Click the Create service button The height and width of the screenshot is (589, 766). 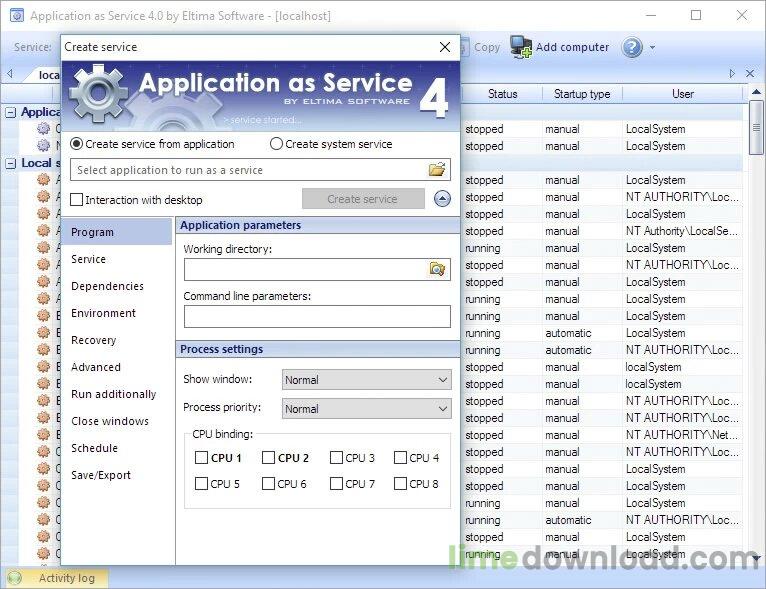[x=363, y=199]
